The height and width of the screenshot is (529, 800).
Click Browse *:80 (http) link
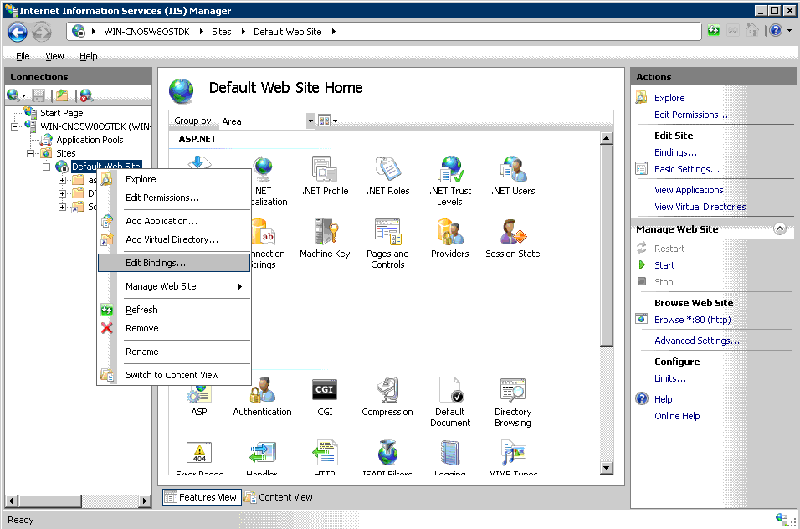(692, 320)
